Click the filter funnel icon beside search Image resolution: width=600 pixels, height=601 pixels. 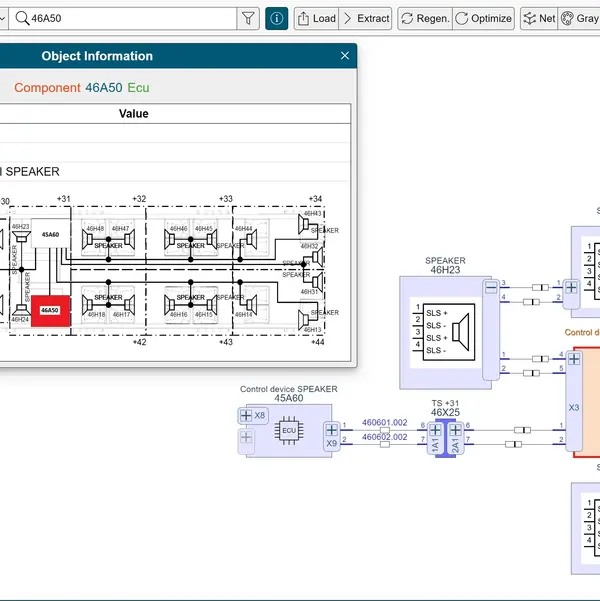pos(248,18)
